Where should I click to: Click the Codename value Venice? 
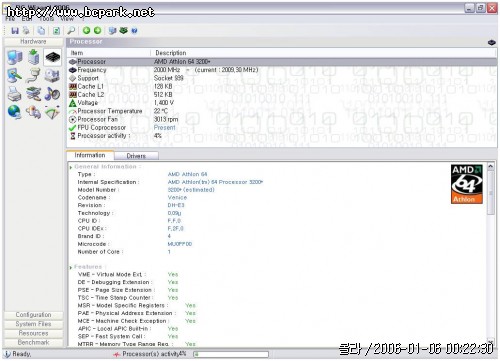[177, 198]
